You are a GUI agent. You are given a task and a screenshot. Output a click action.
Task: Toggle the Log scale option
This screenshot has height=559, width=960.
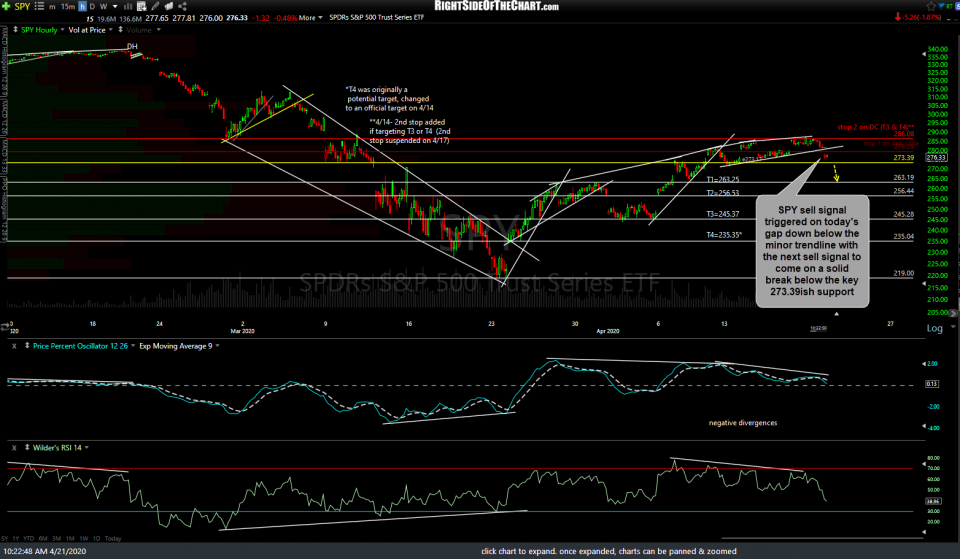(934, 328)
